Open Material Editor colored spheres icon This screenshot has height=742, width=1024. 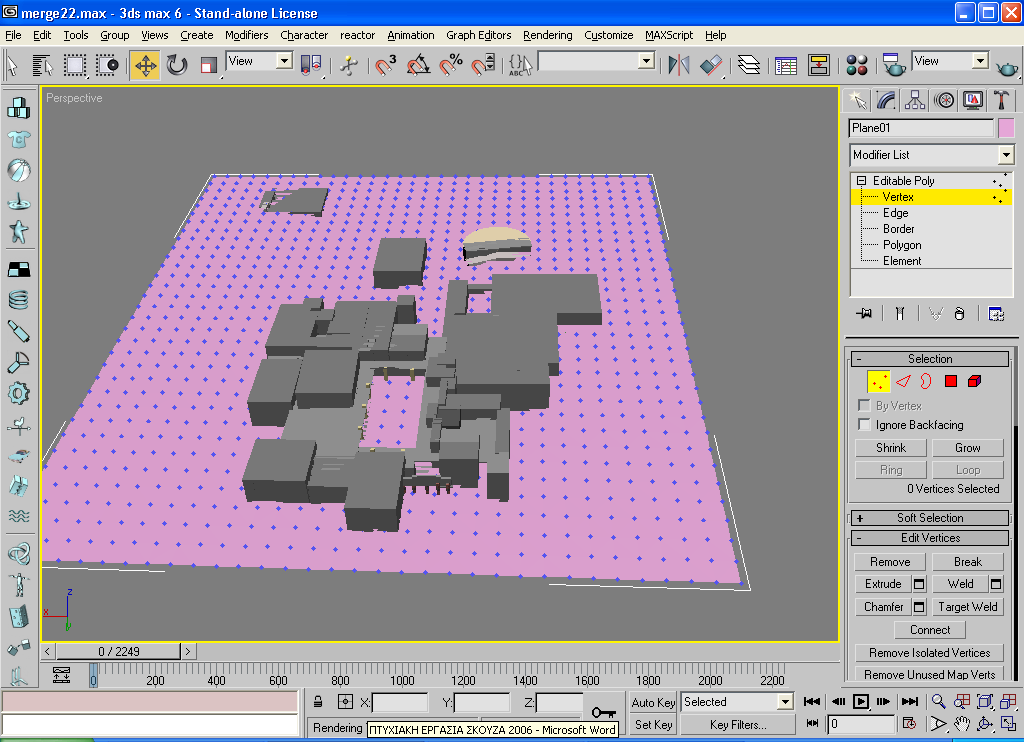pos(857,65)
